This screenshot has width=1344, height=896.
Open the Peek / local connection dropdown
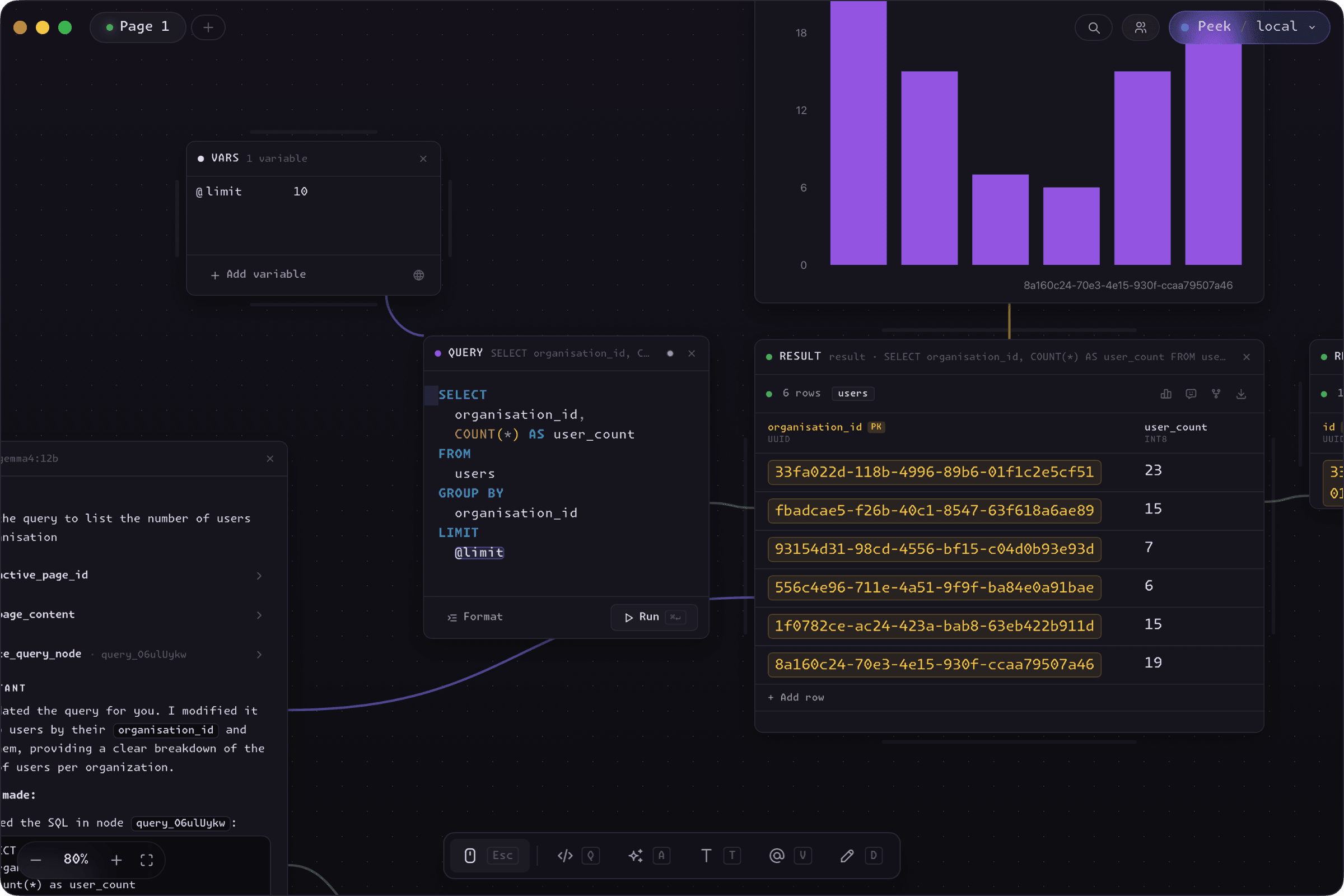1249,27
